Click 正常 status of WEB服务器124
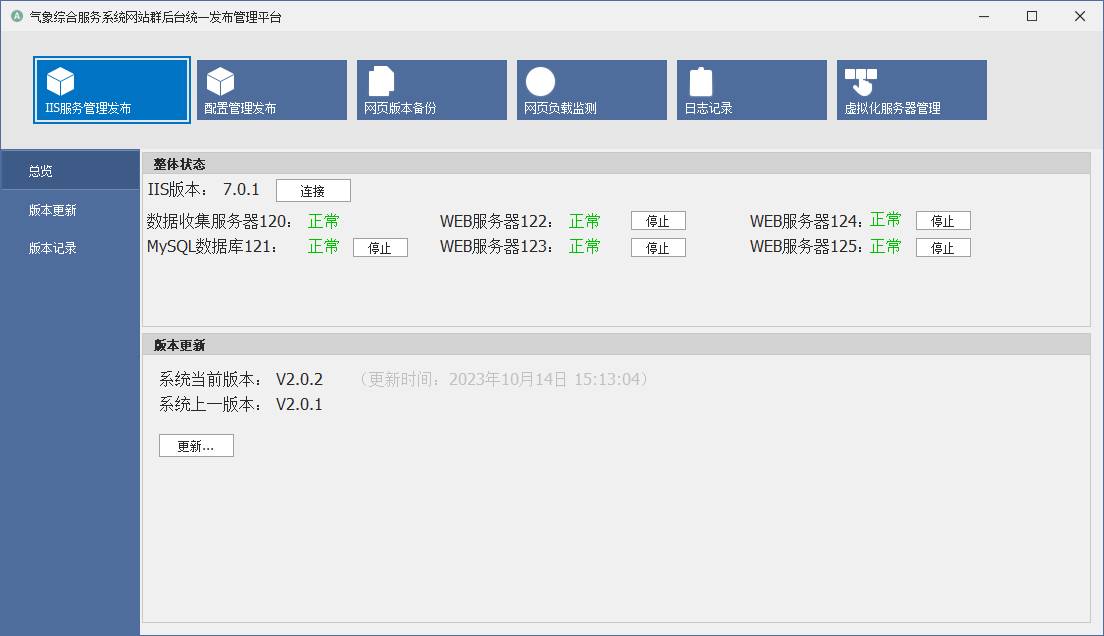Image resolution: width=1104 pixels, height=636 pixels. [886, 220]
